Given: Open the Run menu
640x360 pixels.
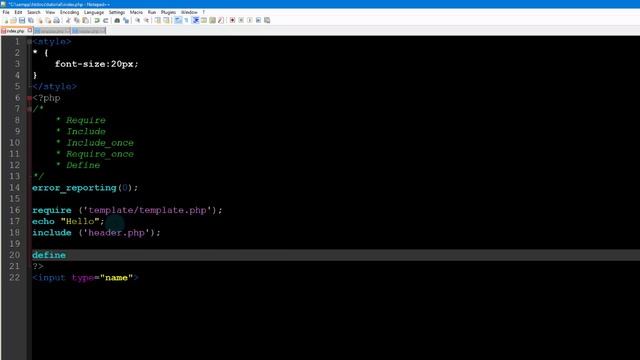Looking at the screenshot, I should [152, 12].
